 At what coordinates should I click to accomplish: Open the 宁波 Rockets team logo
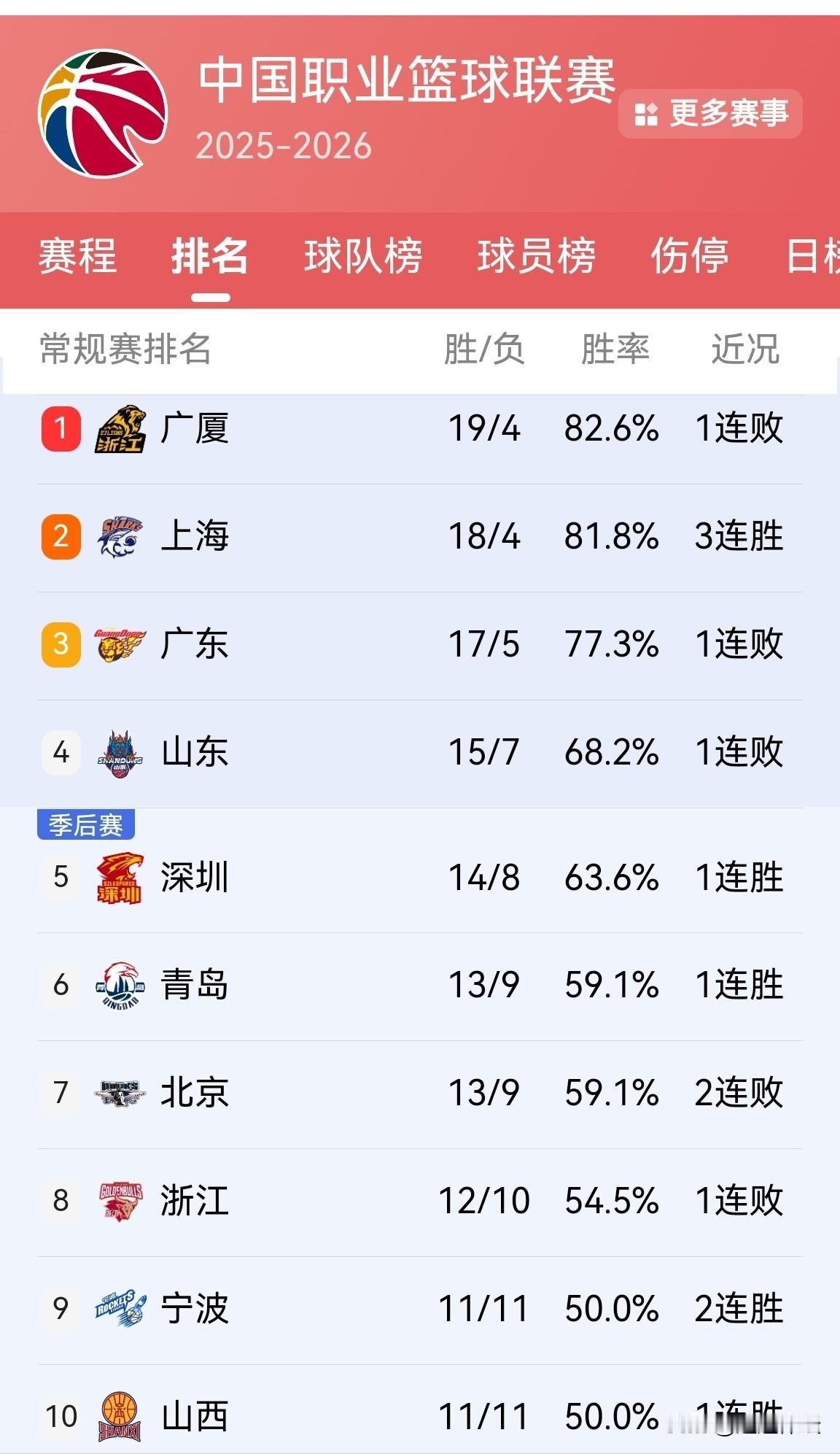point(120,1309)
